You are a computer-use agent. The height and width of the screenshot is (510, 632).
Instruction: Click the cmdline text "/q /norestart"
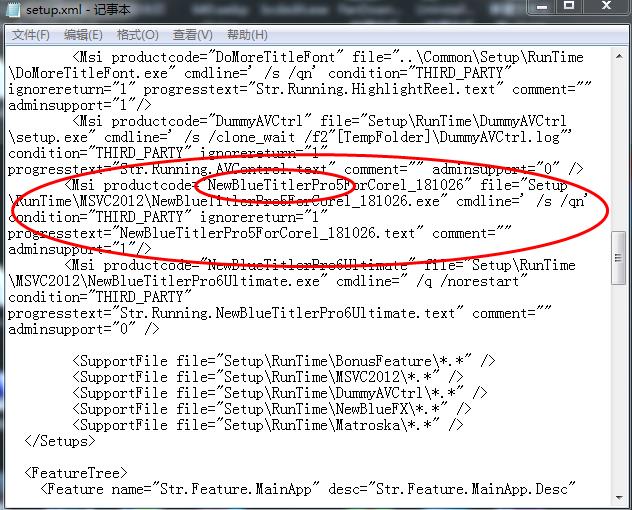click(x=468, y=281)
